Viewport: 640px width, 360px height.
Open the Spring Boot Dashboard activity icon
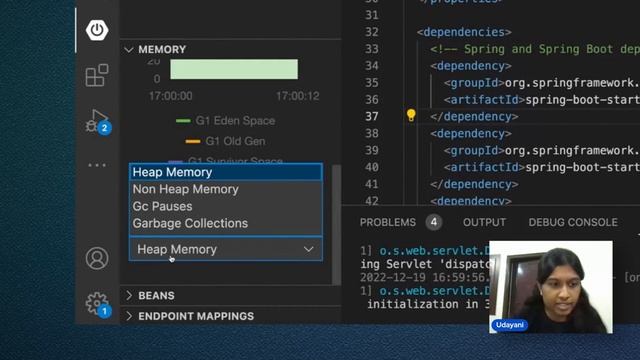coord(97,30)
